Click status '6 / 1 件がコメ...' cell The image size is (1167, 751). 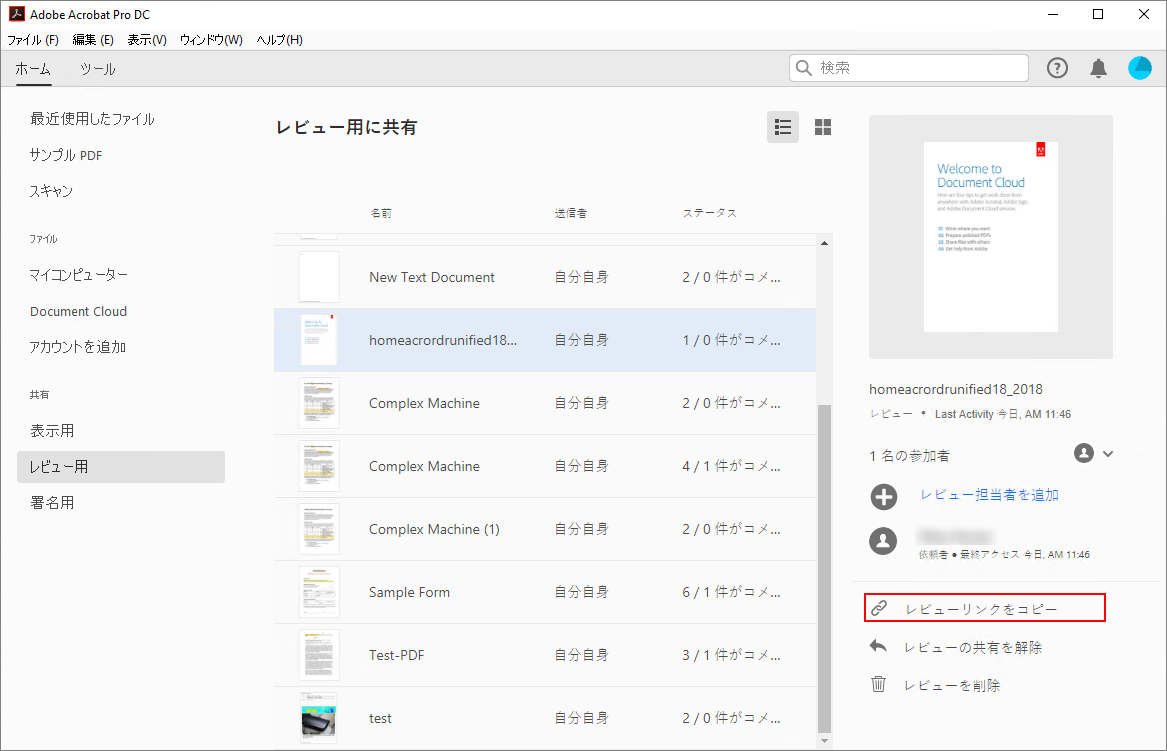tap(732, 592)
